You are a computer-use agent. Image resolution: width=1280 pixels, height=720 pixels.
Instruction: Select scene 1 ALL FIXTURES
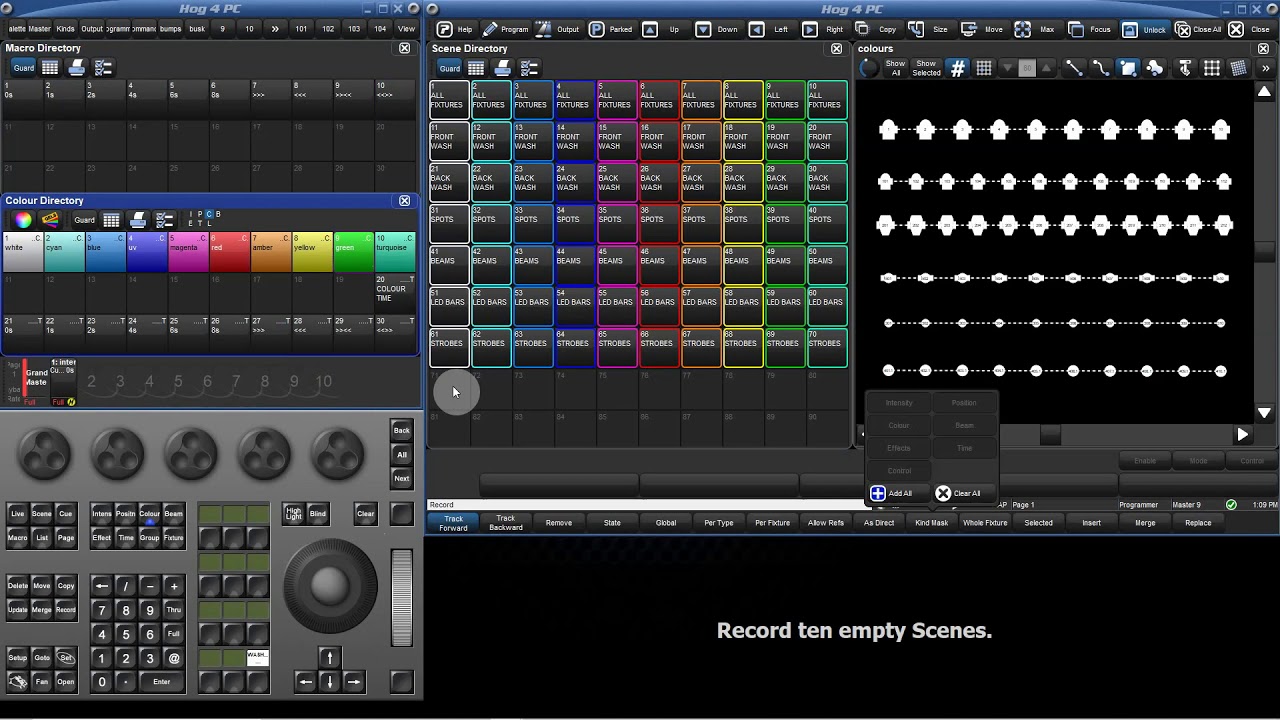click(x=449, y=99)
